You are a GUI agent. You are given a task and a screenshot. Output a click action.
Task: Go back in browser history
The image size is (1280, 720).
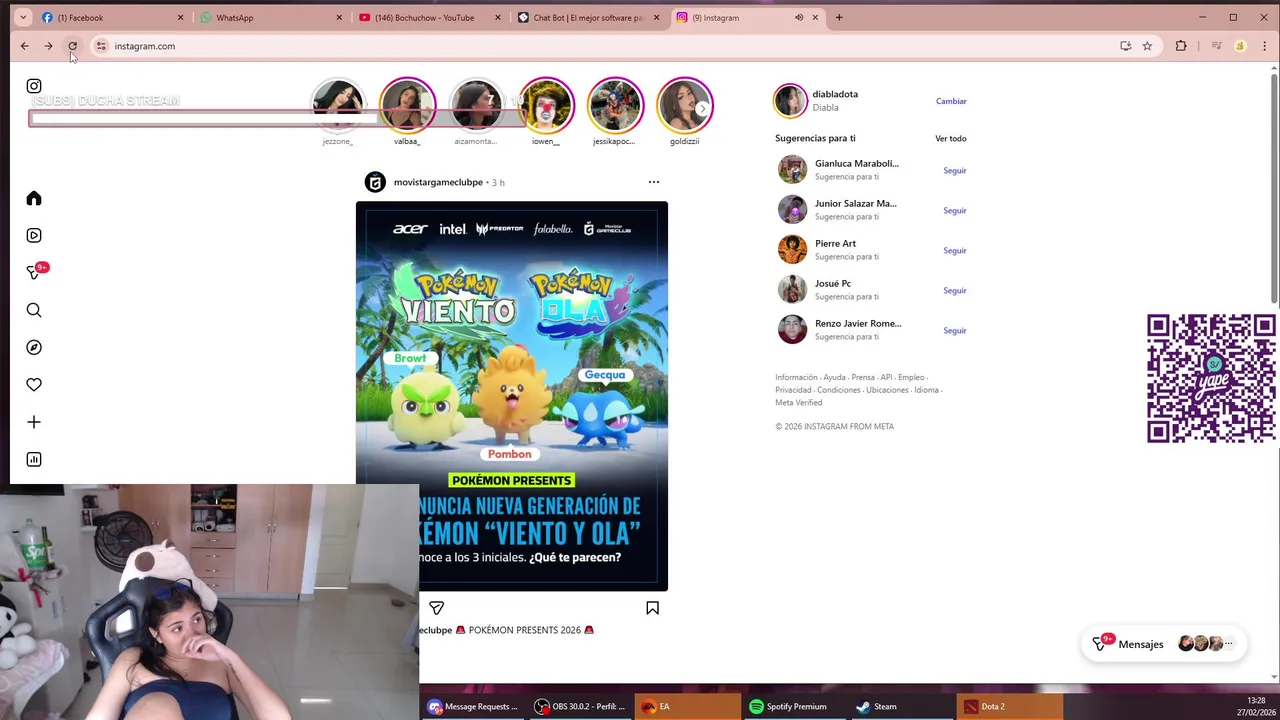[x=25, y=46]
